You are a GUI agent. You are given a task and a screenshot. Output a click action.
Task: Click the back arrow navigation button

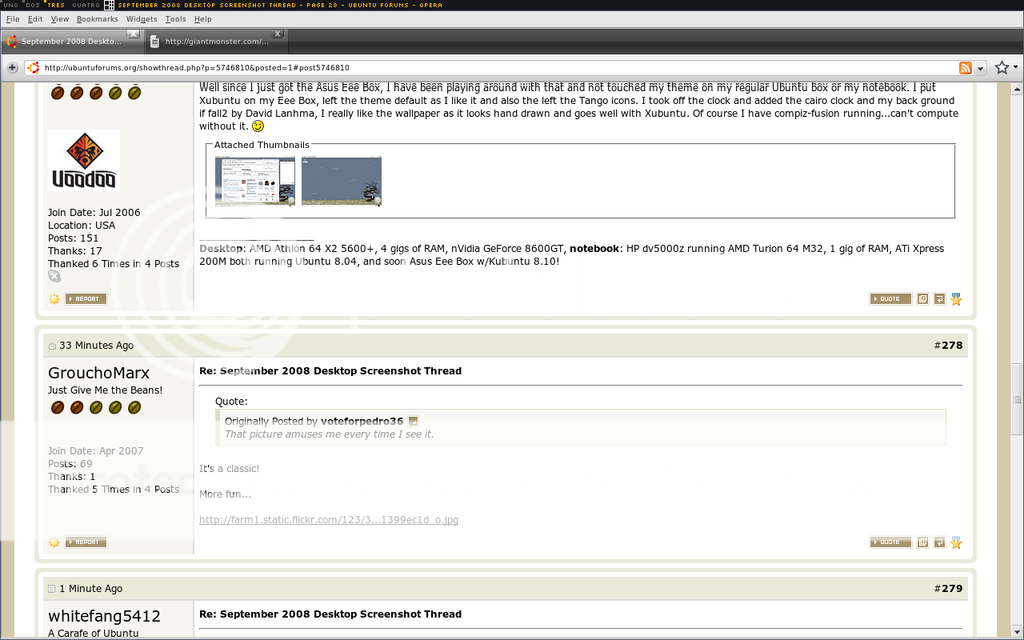point(12,68)
